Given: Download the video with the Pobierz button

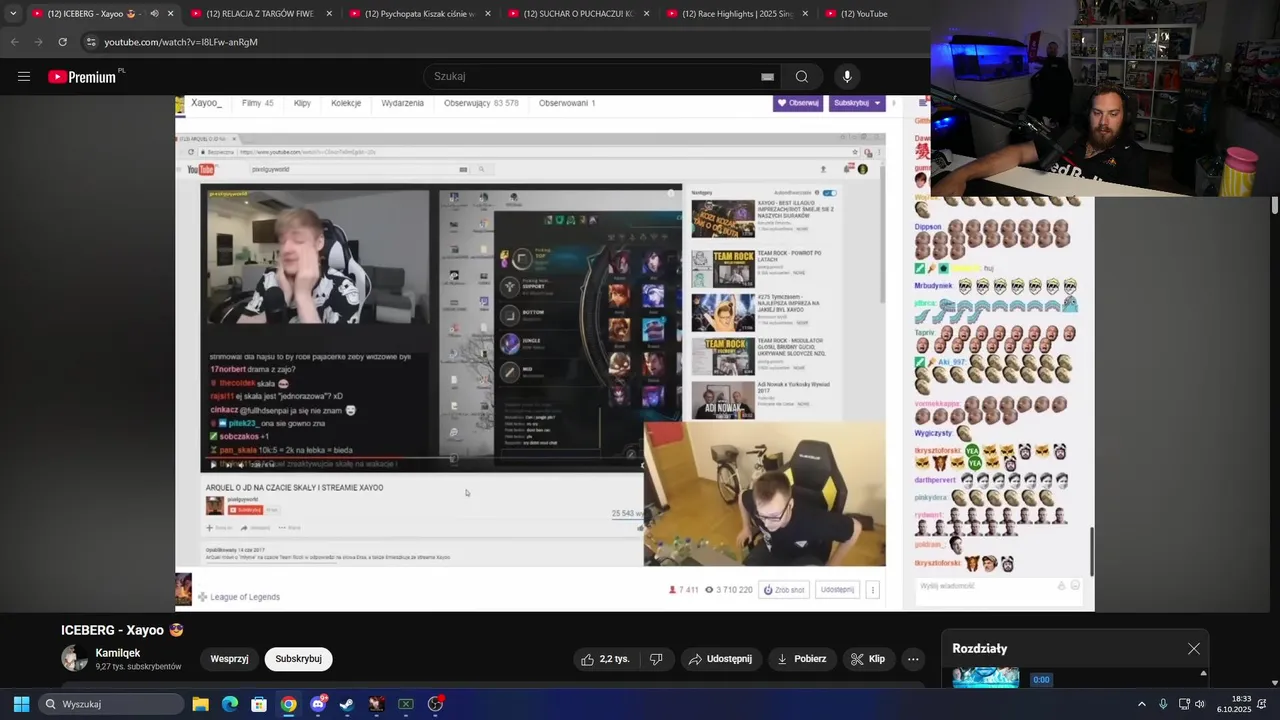Looking at the screenshot, I should coord(802,659).
